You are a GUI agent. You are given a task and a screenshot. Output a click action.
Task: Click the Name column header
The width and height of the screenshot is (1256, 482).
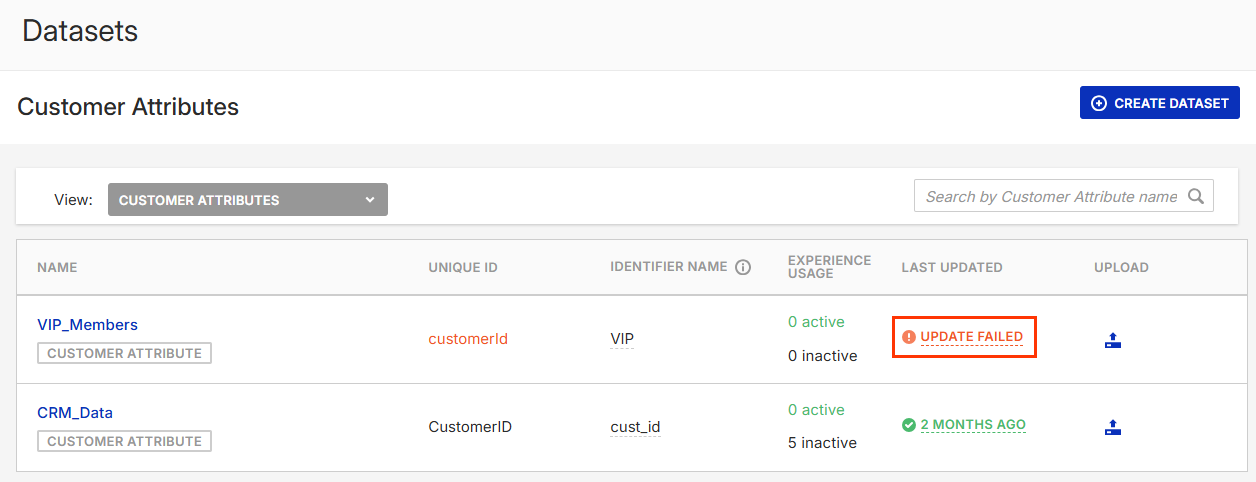[57, 267]
